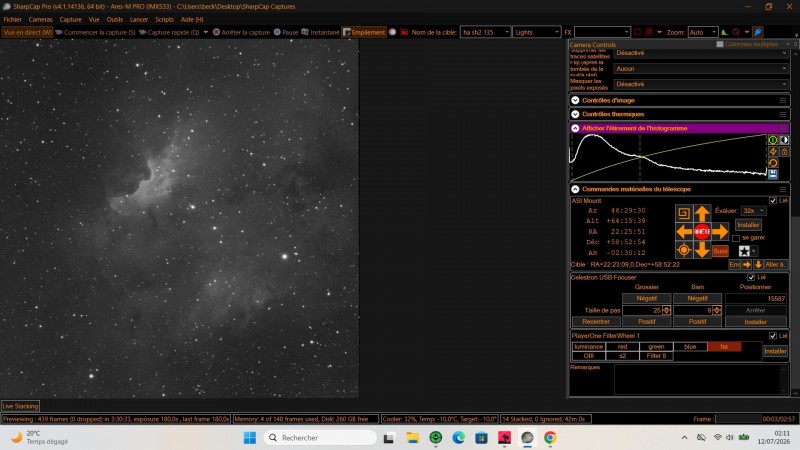Viewport: 800px width, 450px height.
Task: Open the Évaluer 32x rate dropdown
Action: point(753,211)
